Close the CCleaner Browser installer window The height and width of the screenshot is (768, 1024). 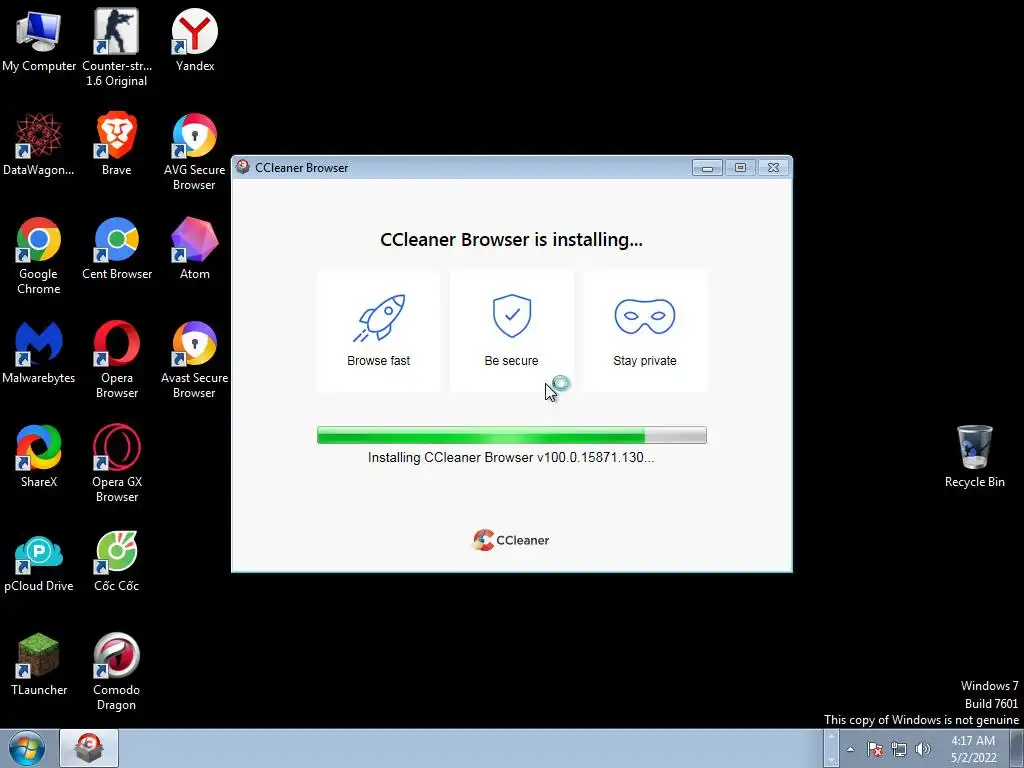point(773,168)
